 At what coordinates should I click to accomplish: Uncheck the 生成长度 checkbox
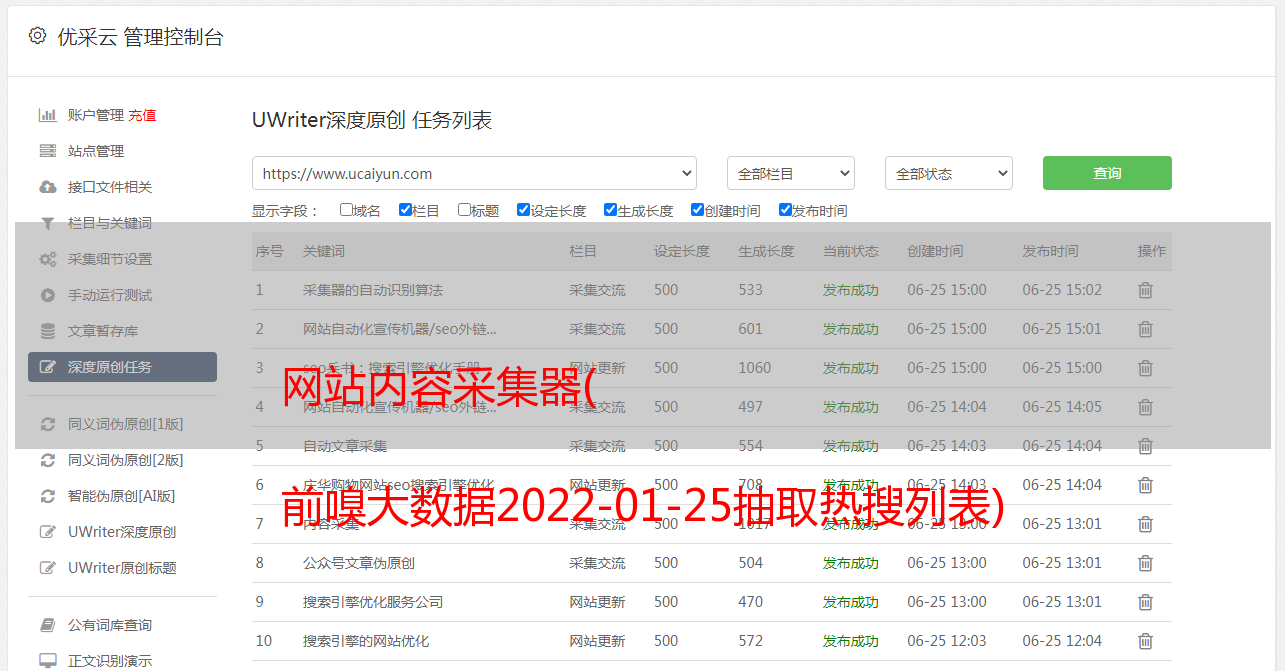pos(610,210)
